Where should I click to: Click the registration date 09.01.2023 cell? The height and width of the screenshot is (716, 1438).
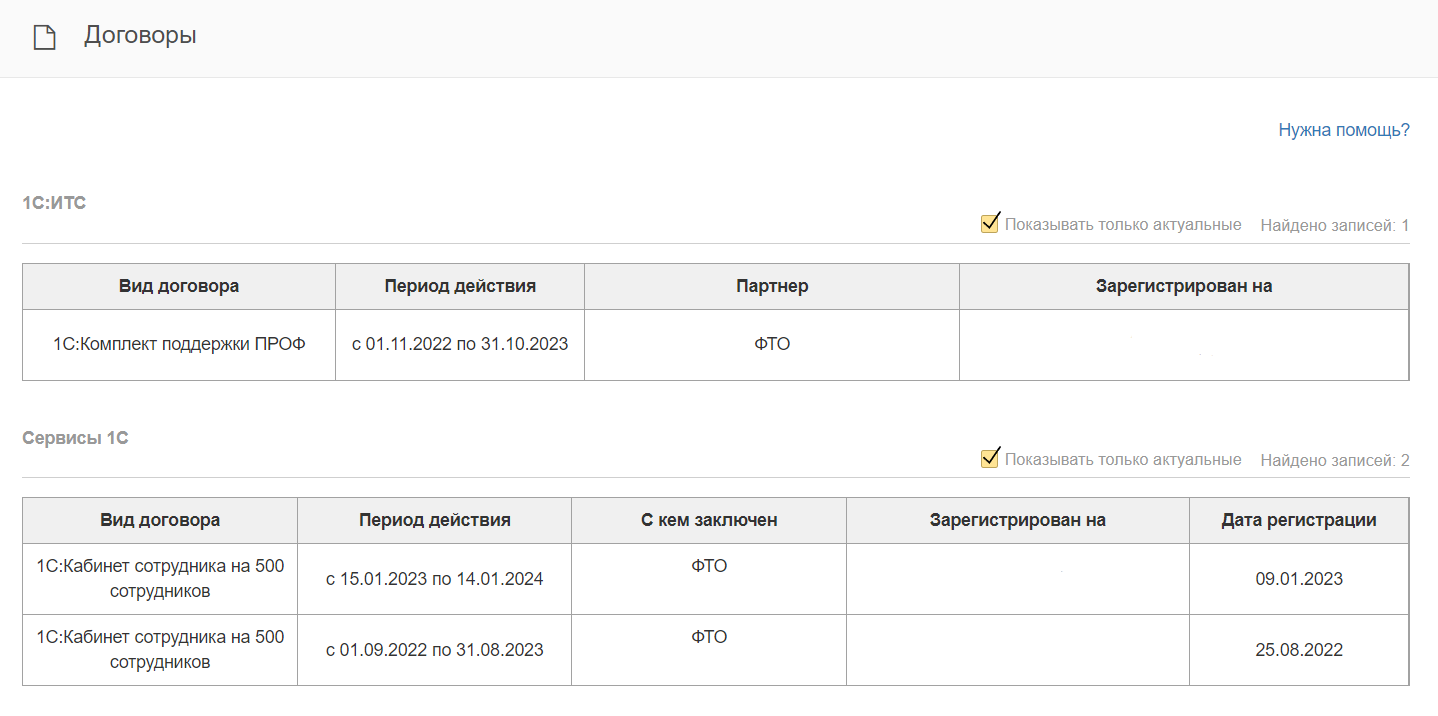point(1299,579)
